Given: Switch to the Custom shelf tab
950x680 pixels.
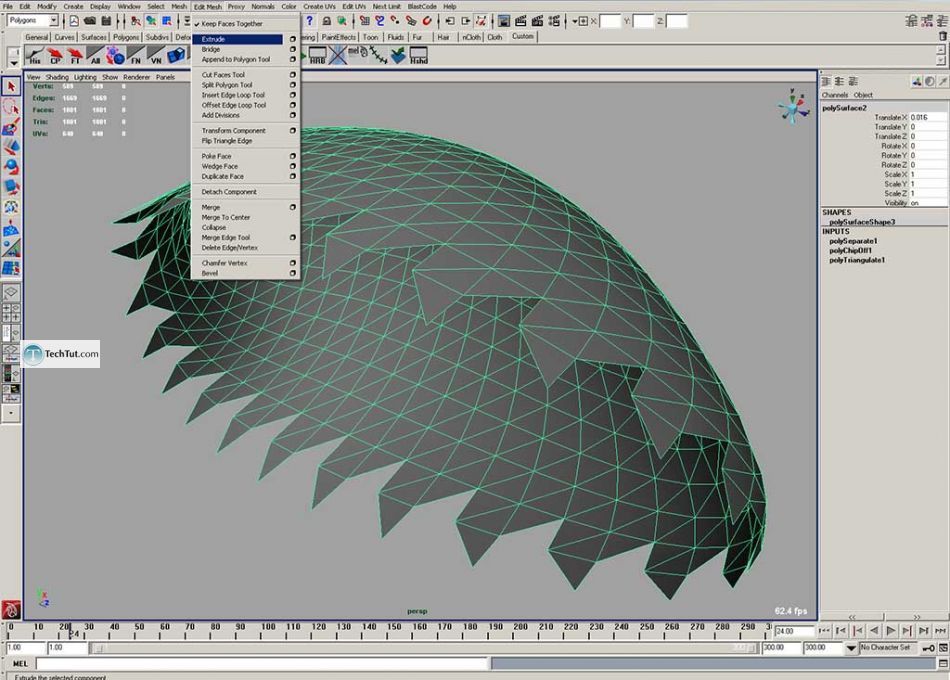Looking at the screenshot, I should coord(522,36).
